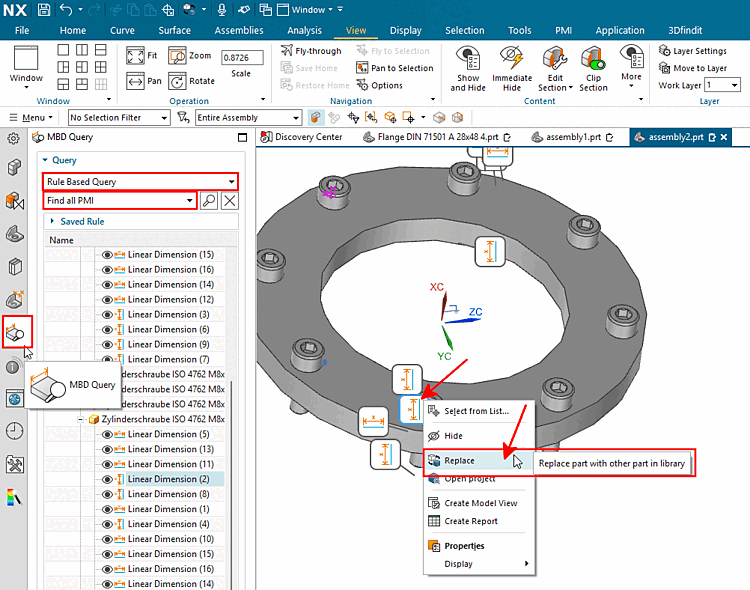
Task: Click the voice microphone icon
Action: pos(221,9)
